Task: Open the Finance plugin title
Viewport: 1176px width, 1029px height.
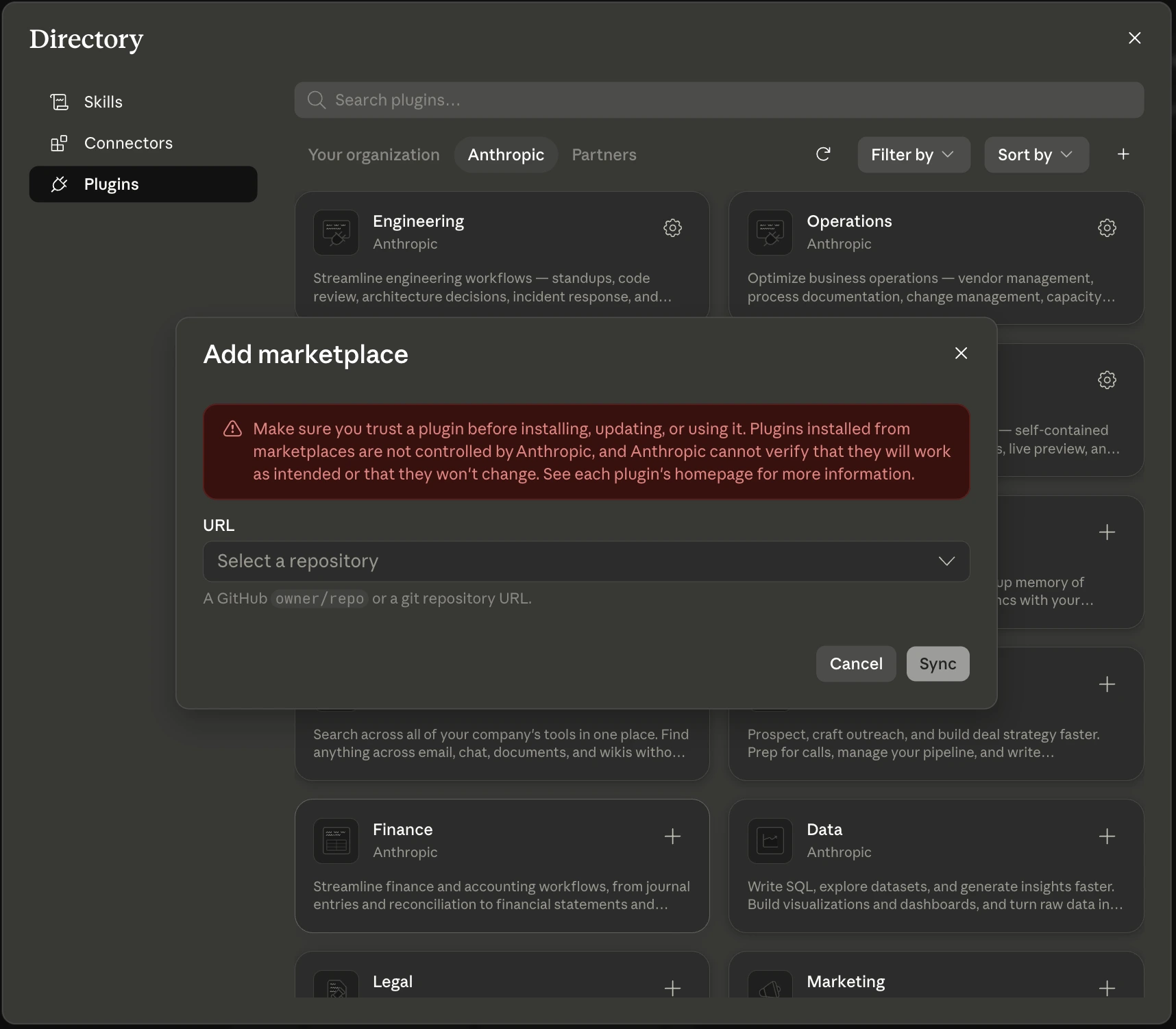Action: coord(402,830)
